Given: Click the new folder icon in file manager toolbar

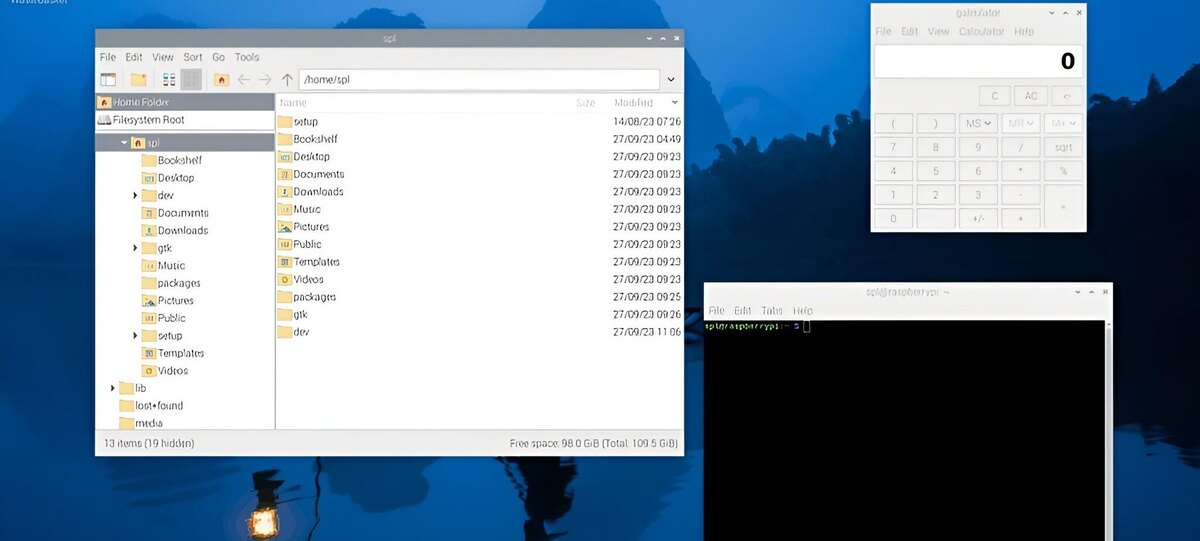Looking at the screenshot, I should (x=139, y=80).
